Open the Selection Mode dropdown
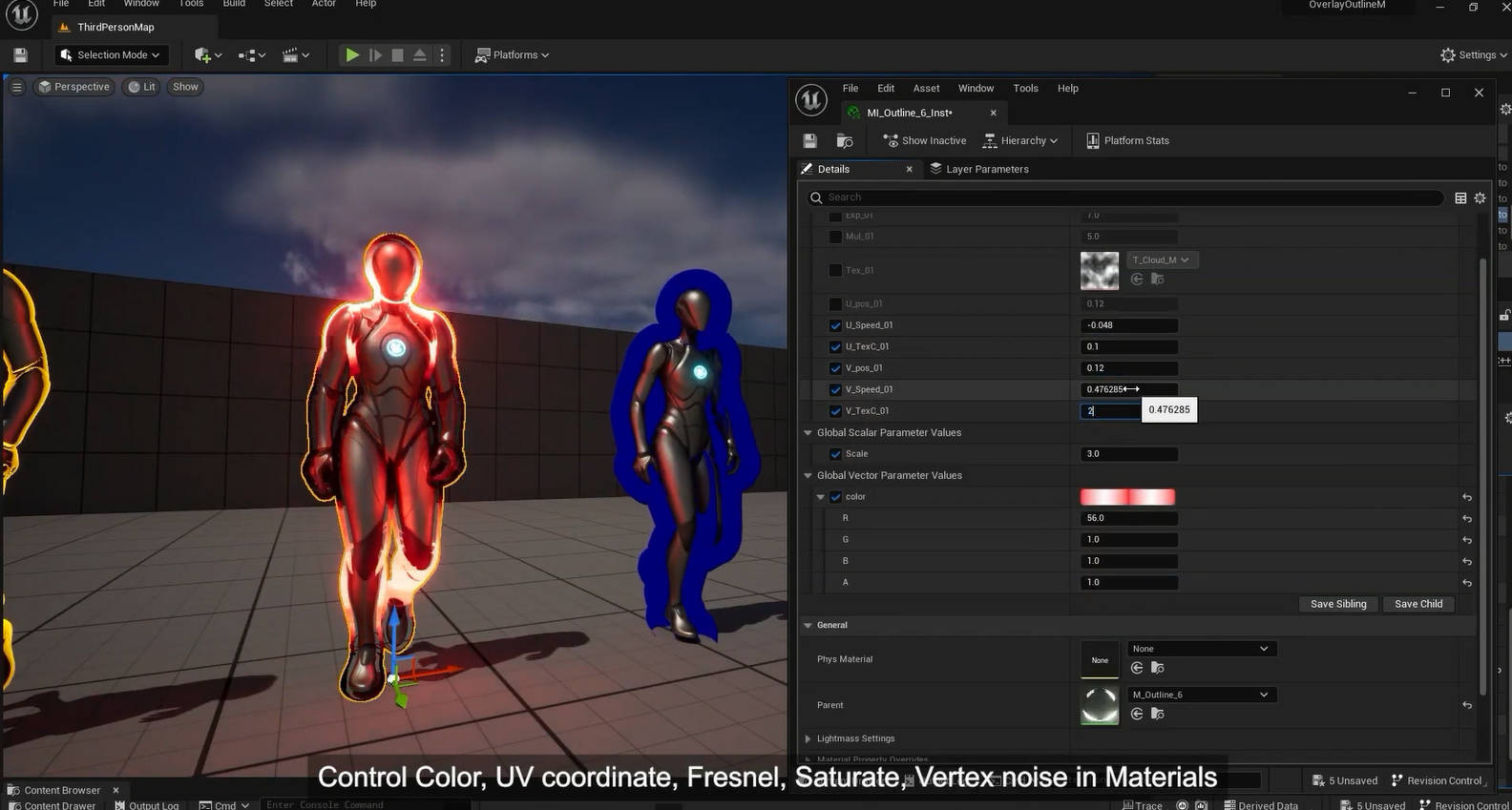Image resolution: width=1512 pixels, height=810 pixels. [110, 55]
